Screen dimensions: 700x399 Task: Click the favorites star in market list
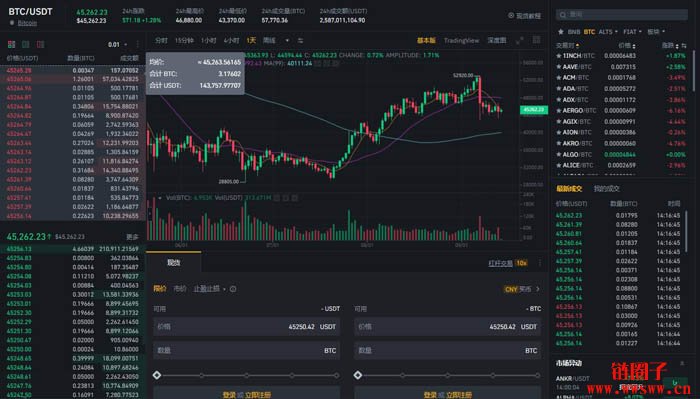[x=560, y=32]
